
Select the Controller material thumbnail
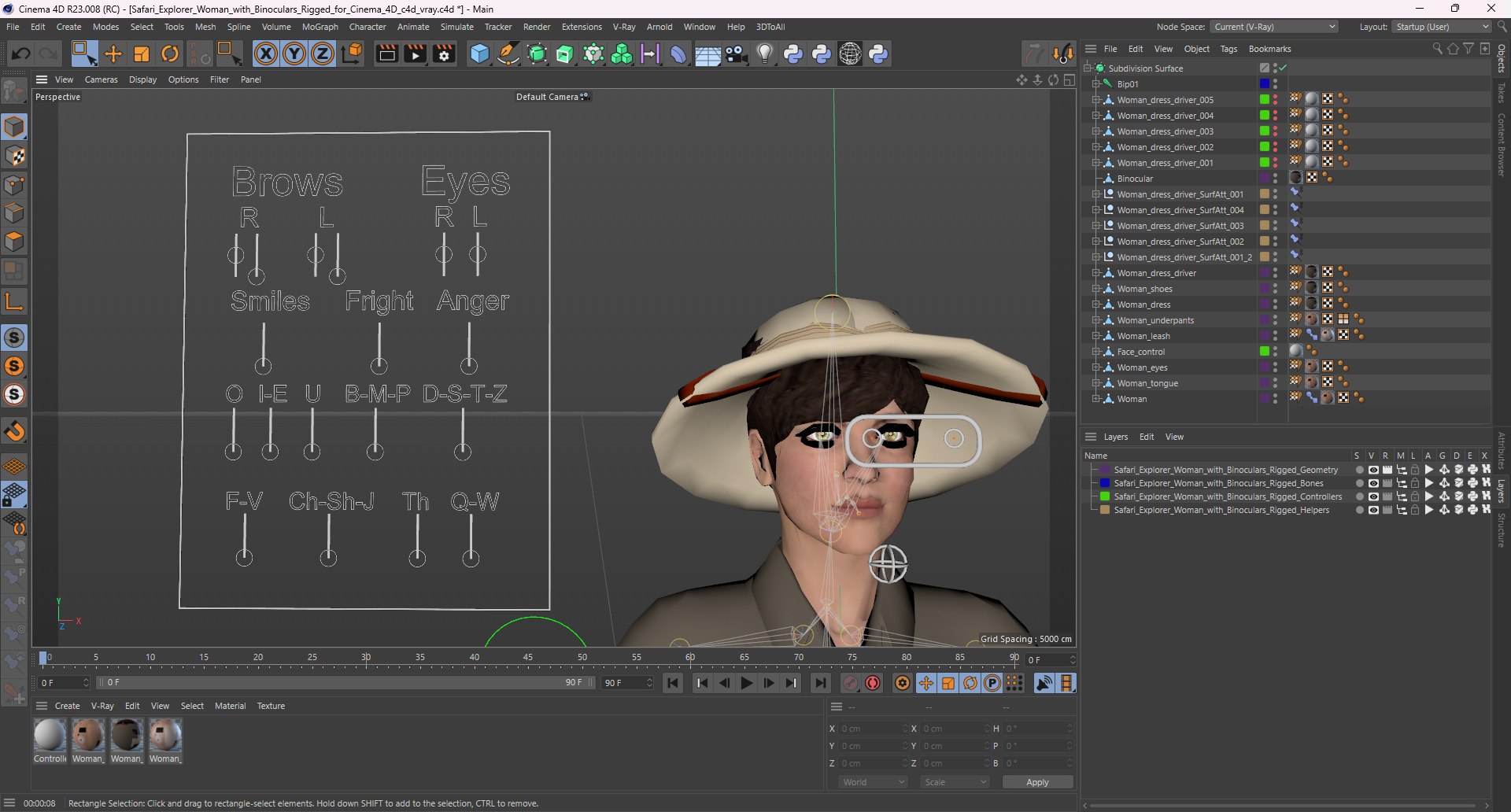50,736
